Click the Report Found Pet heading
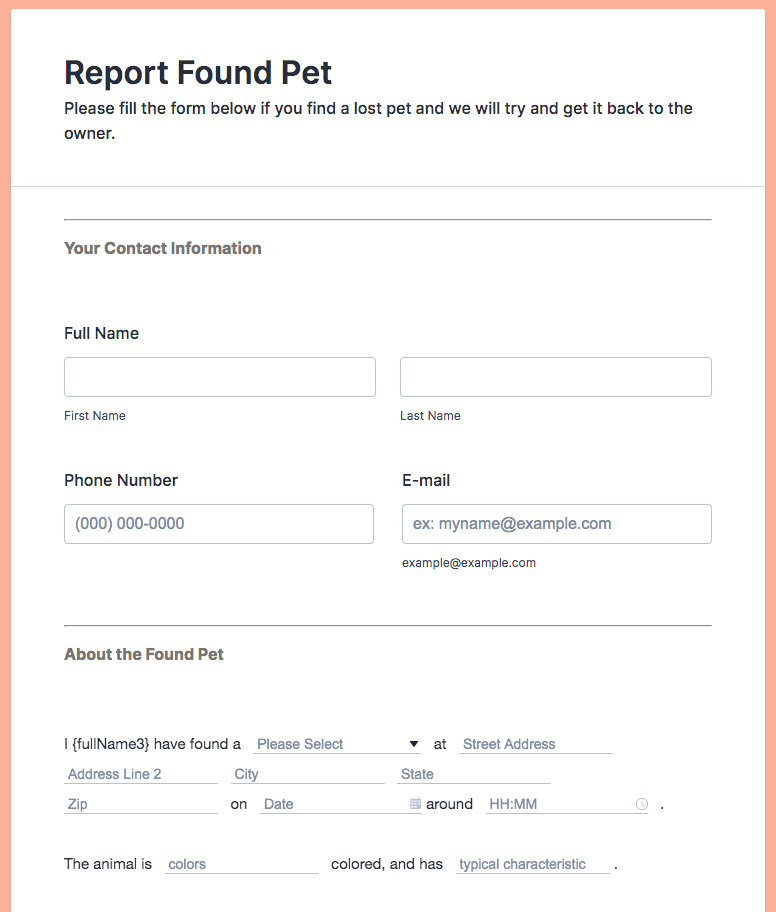The height and width of the screenshot is (912, 776). tap(198, 72)
